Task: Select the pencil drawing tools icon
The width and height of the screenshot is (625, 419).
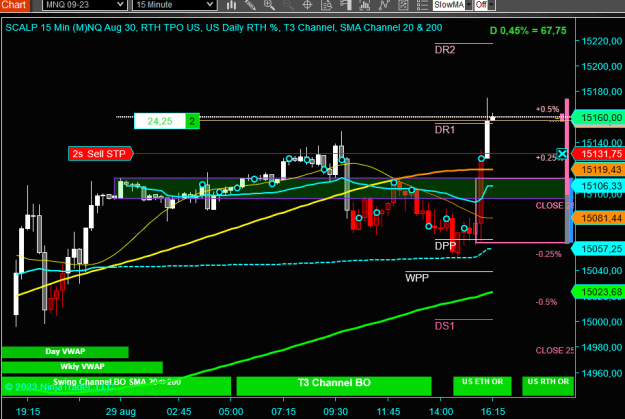Action: [250, 5]
